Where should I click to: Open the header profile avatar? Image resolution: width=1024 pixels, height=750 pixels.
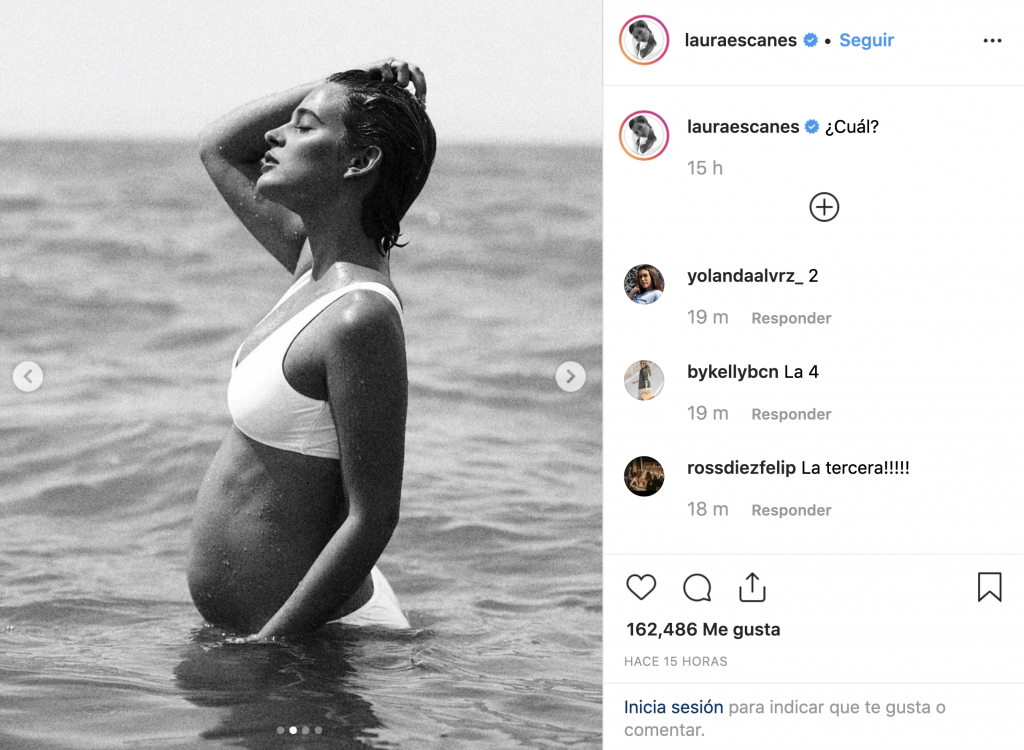pos(643,41)
